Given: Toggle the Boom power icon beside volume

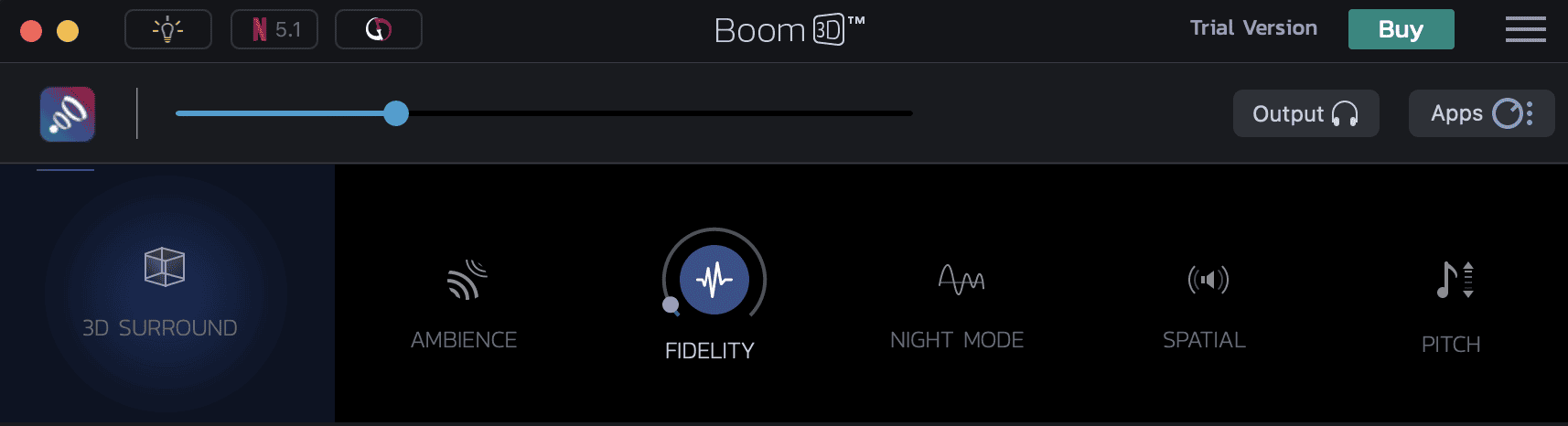Looking at the screenshot, I should pos(68,114).
